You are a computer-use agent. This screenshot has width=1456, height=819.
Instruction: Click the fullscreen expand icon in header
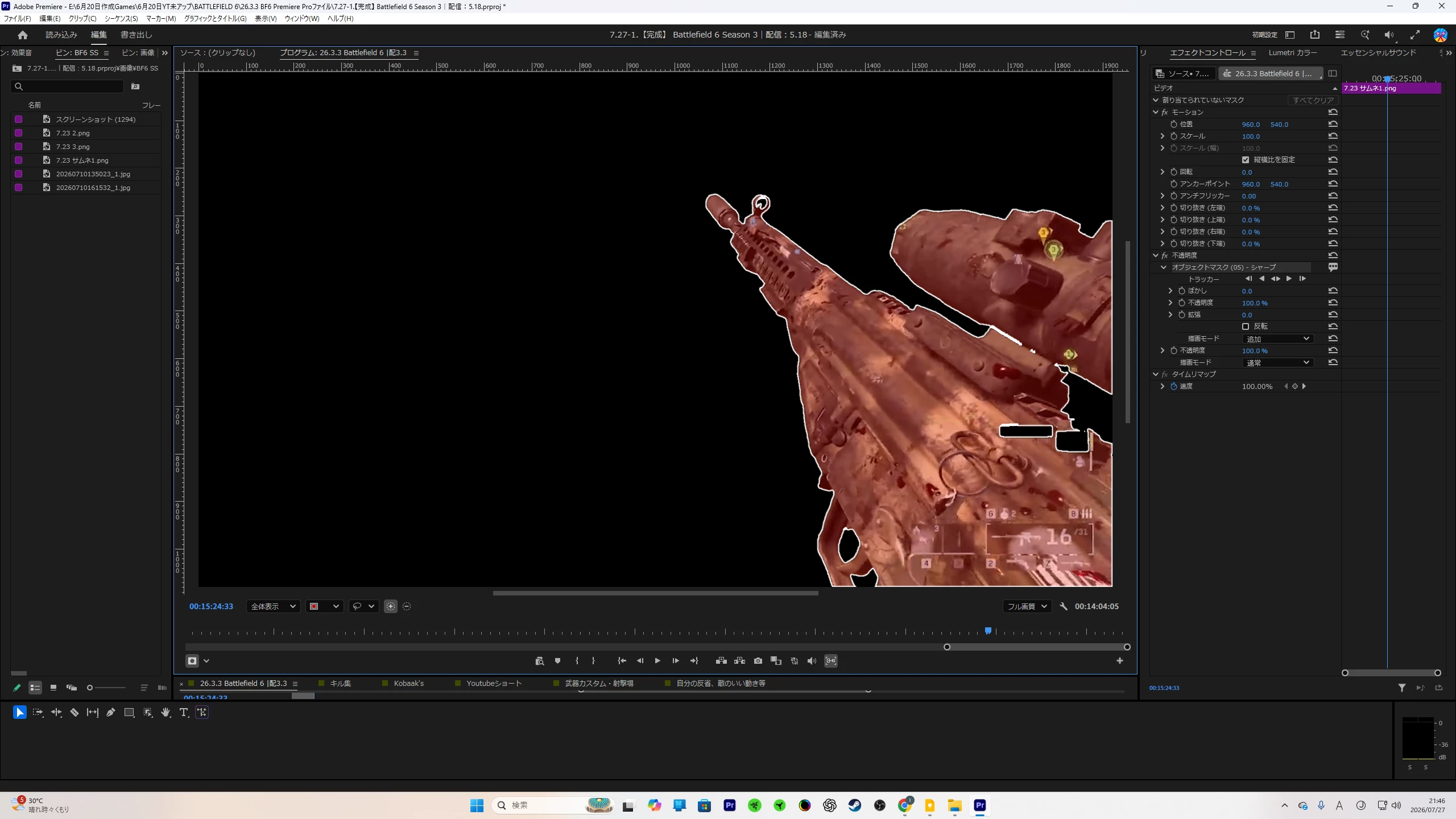1415,35
